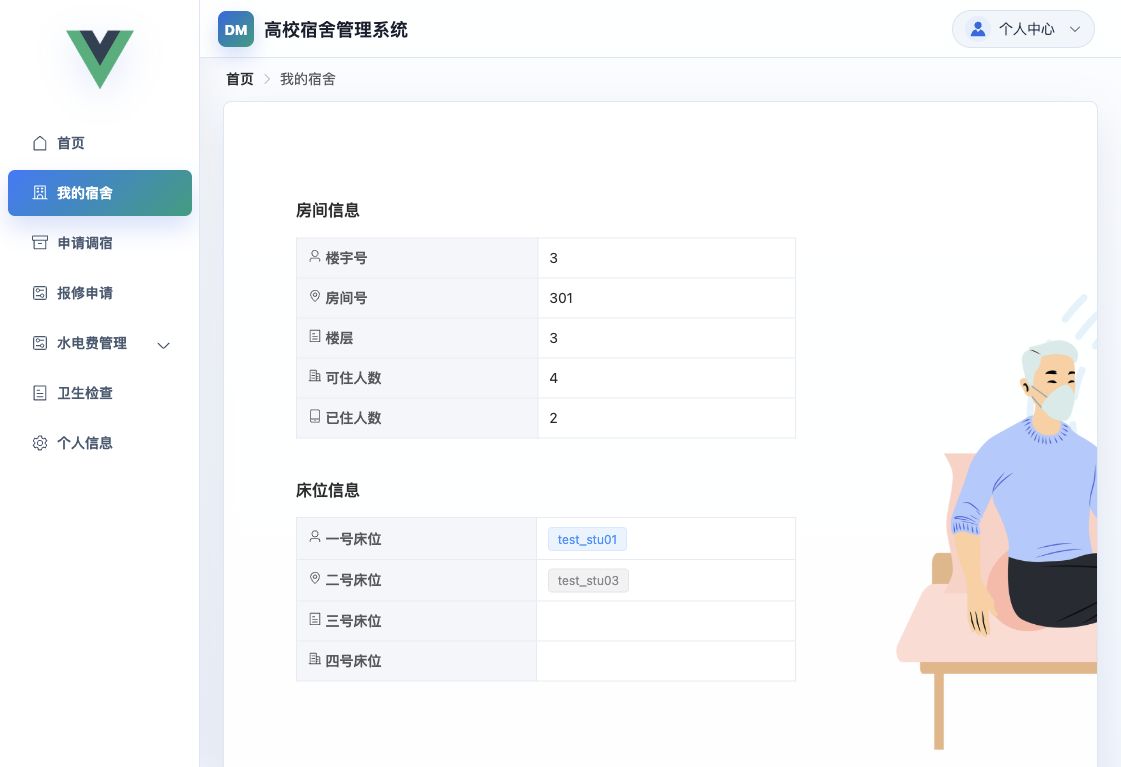Open 个人信息 menu item

coord(100,443)
